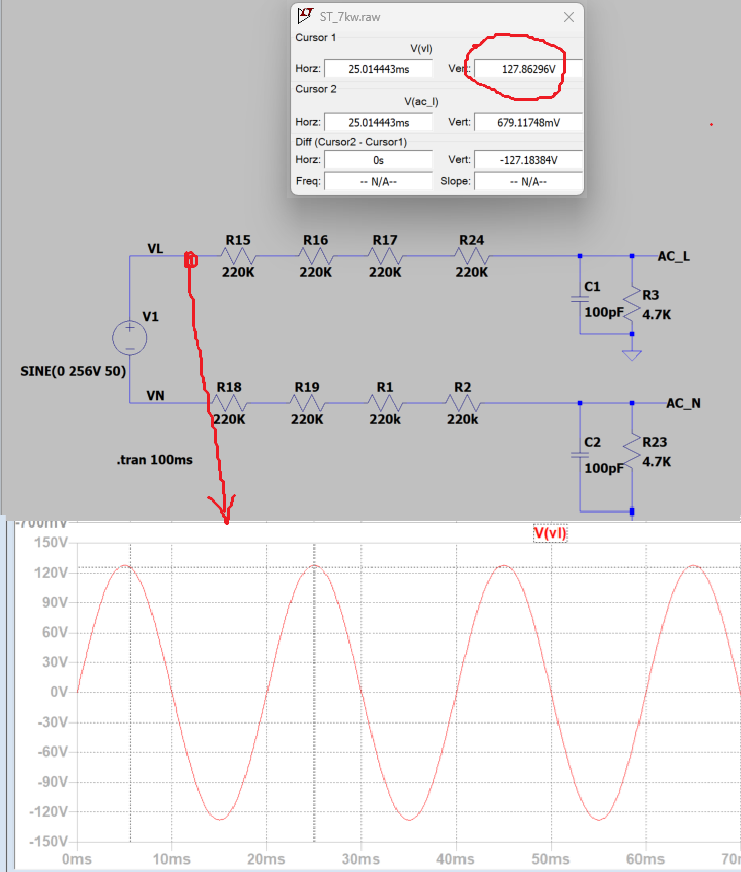Click the 20ms horizontal axis label

click(x=266, y=859)
